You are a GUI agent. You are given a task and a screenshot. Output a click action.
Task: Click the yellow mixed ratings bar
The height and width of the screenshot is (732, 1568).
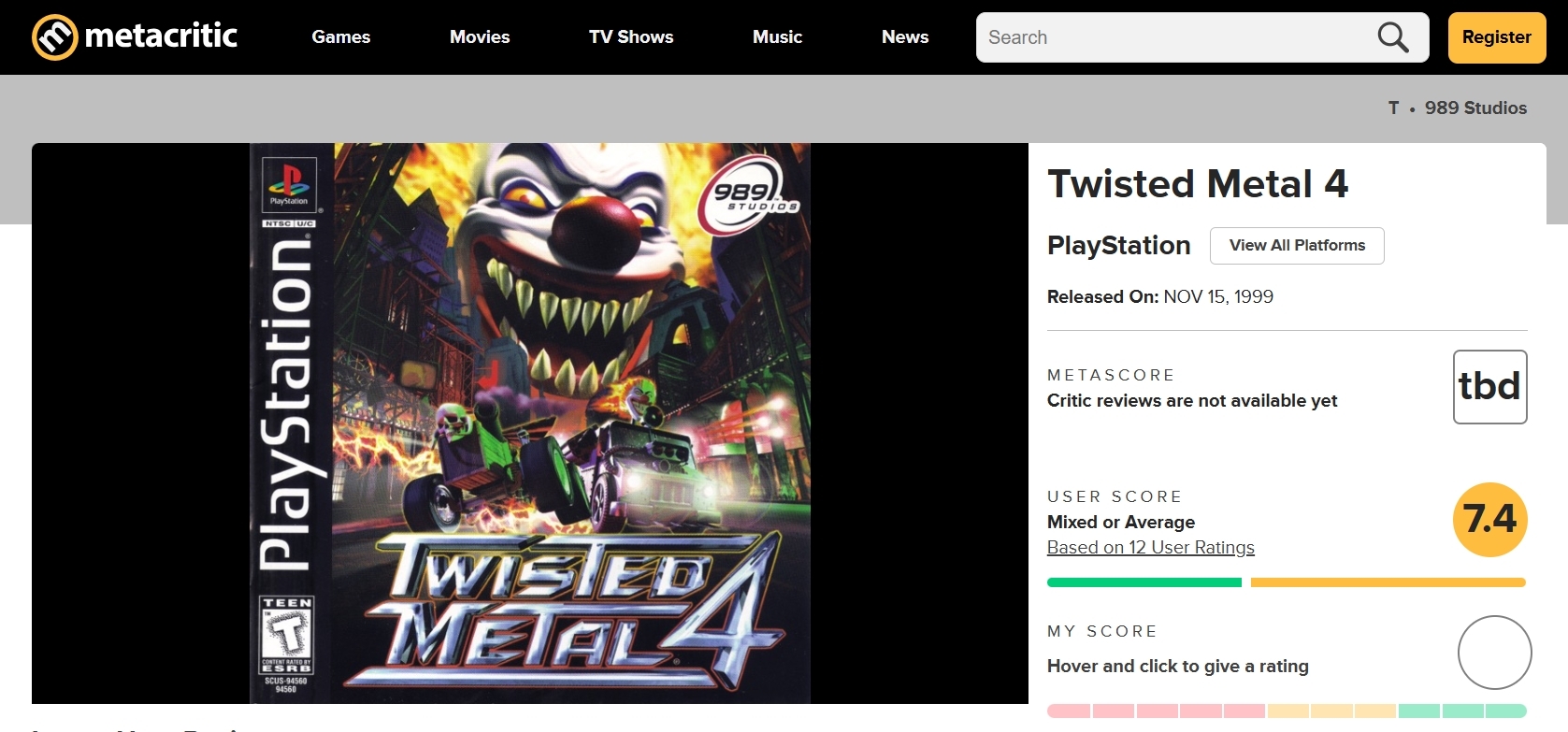click(1388, 582)
